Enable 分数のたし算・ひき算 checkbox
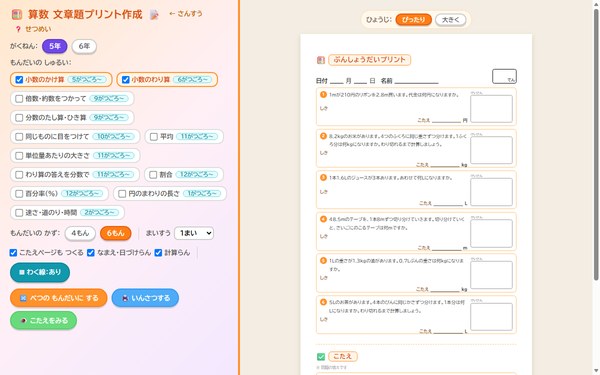Viewport: 600px width, 375px height. coord(19,117)
